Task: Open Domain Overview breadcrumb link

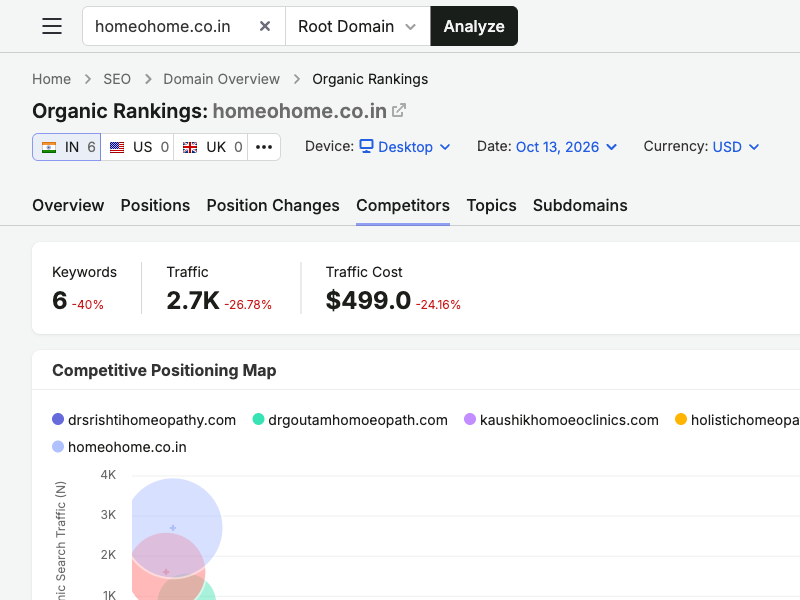Action: pyautogui.click(x=221, y=79)
